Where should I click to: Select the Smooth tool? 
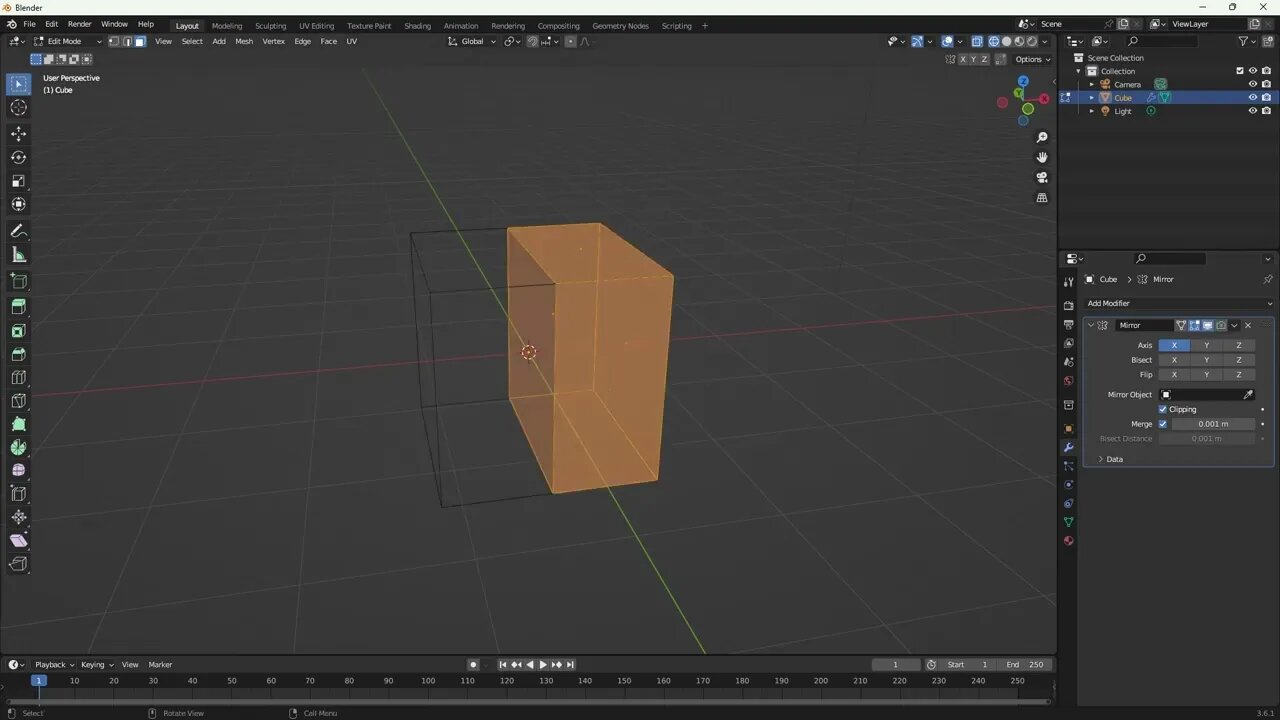point(18,470)
